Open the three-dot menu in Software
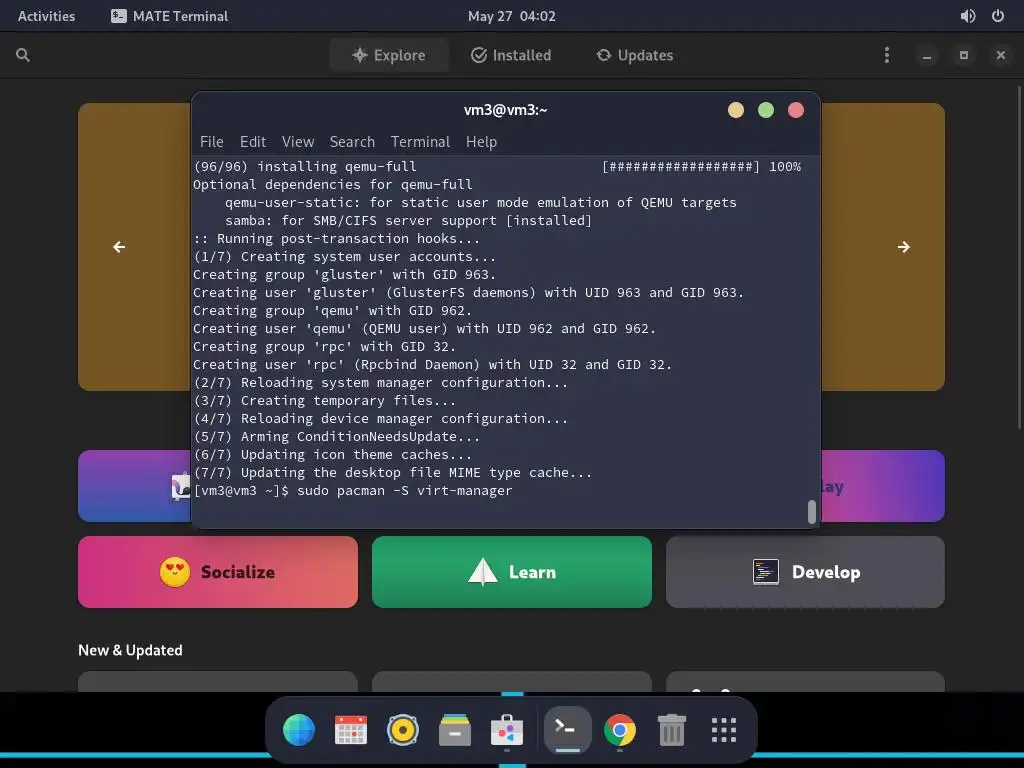This screenshot has height=768, width=1024. (x=886, y=56)
